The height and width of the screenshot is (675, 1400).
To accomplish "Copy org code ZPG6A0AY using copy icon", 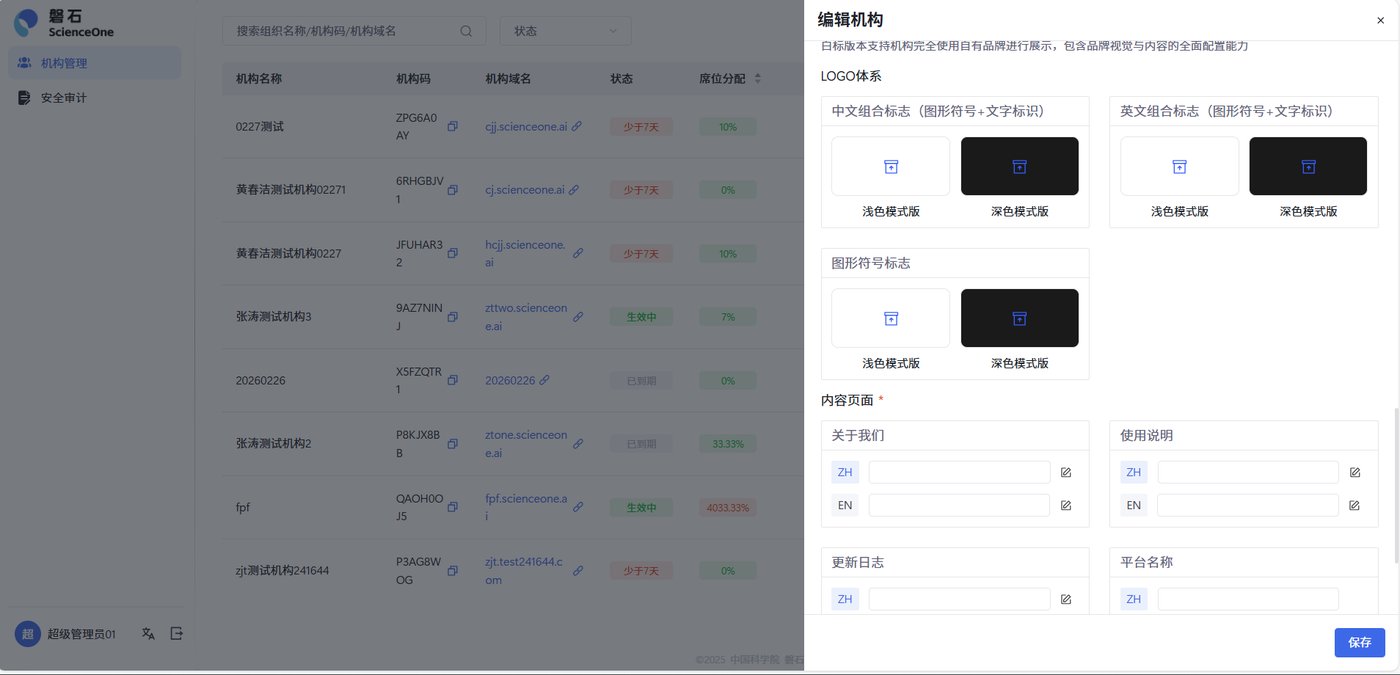I will (x=452, y=126).
